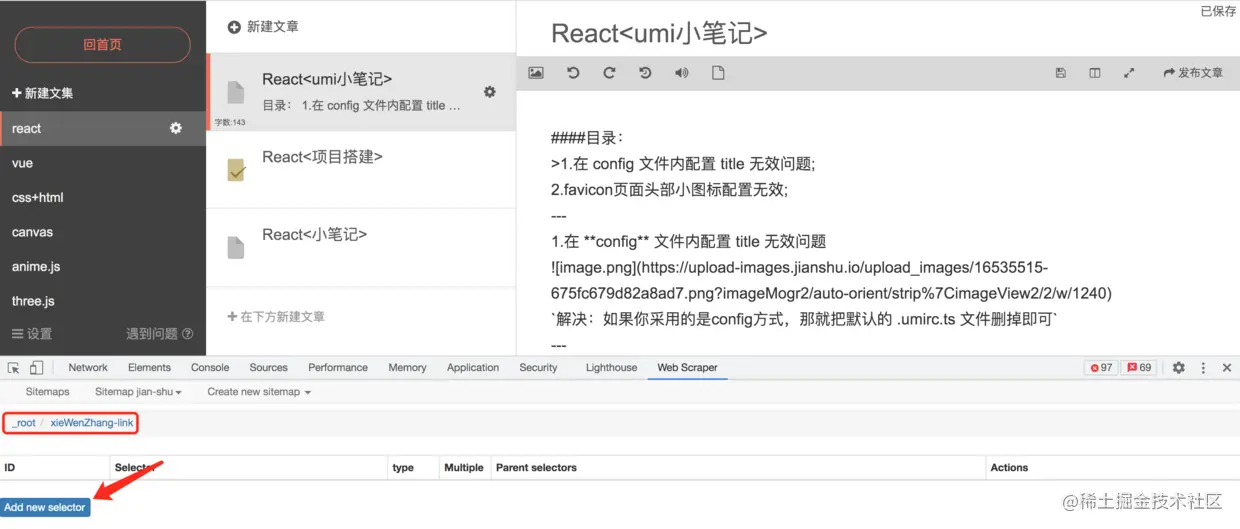
Task: Click the redo arrow icon in editor toolbar
Action: [609, 73]
